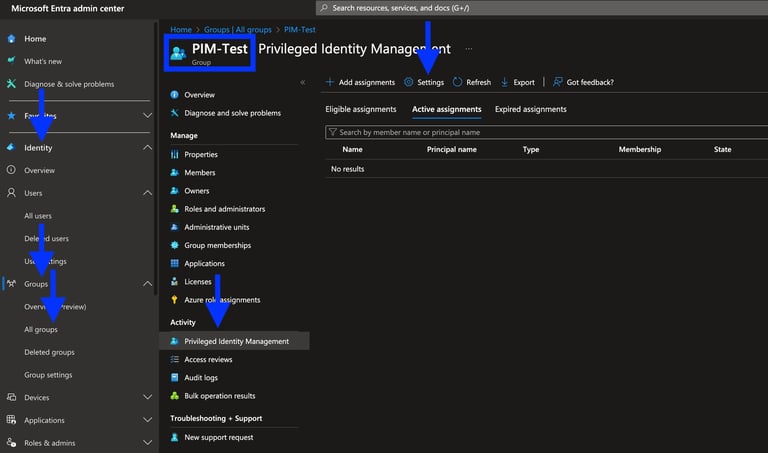This screenshot has height=453, width=768.
Task: Click the Add assignments plus icon
Action: click(x=330, y=82)
